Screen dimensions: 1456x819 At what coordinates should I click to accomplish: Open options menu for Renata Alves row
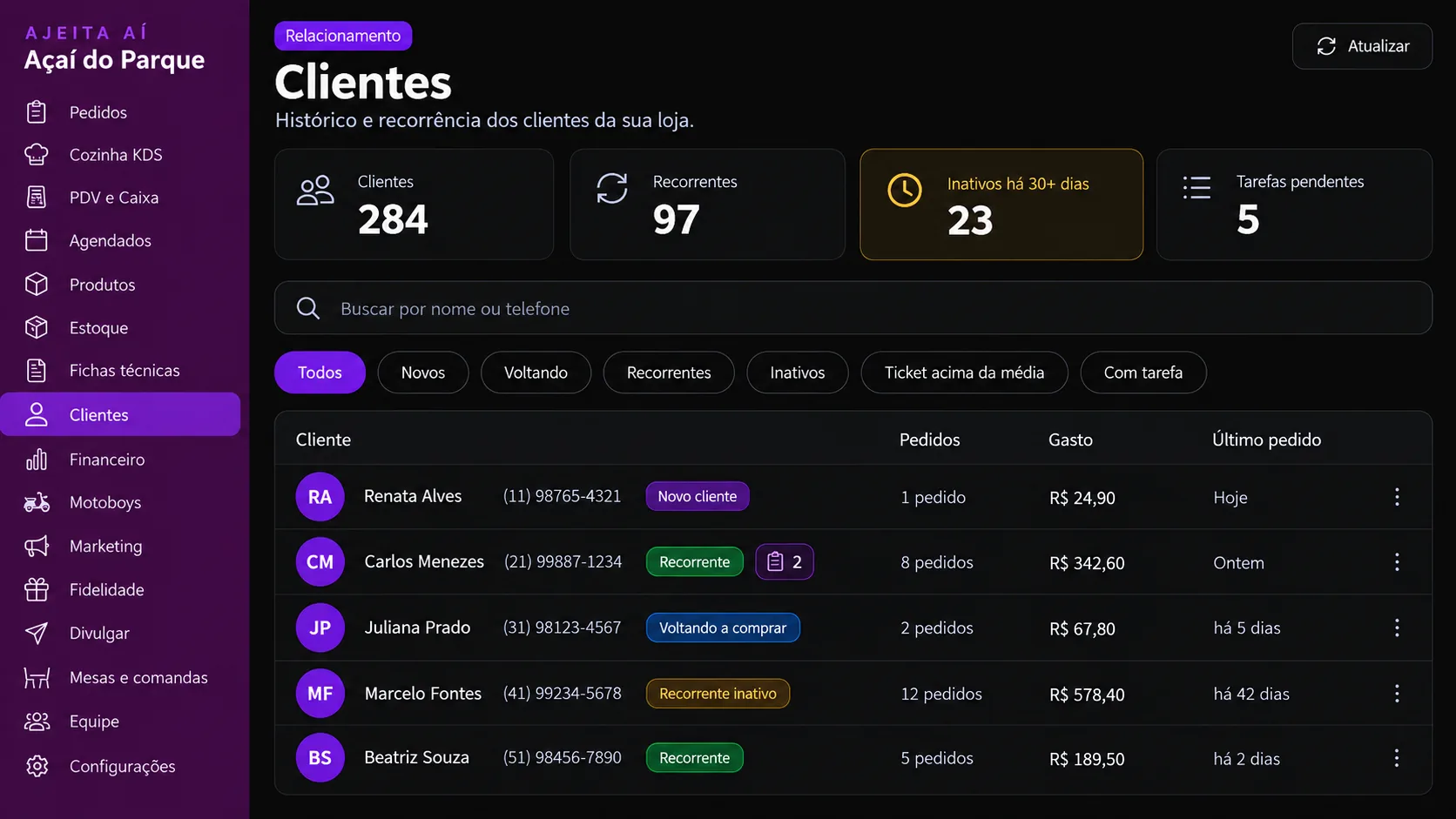coord(1397,497)
